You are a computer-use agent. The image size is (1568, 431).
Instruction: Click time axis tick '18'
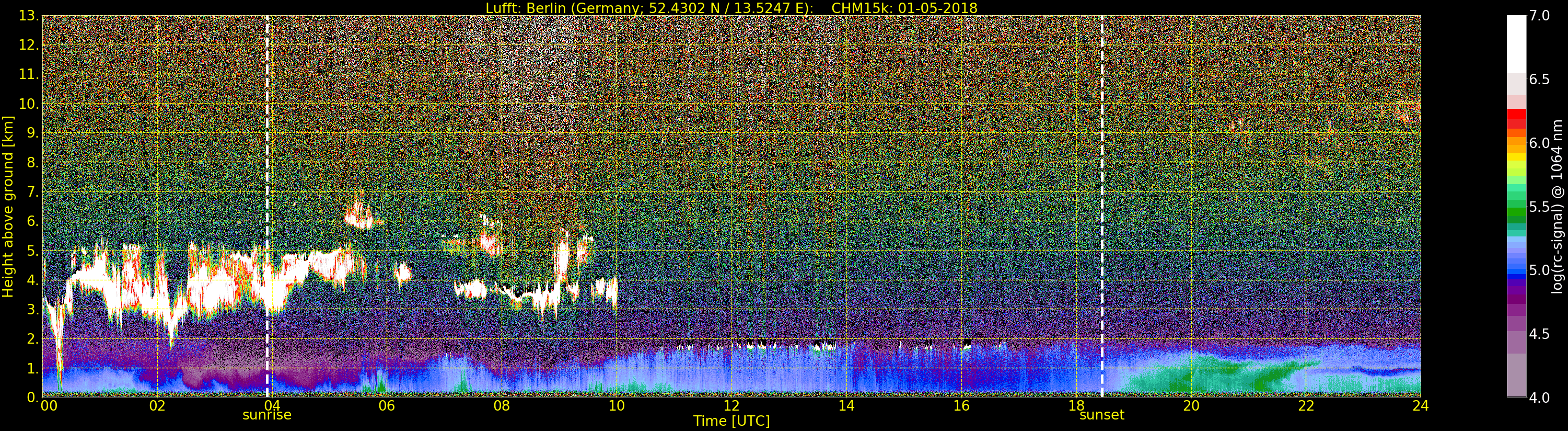coord(1076,406)
